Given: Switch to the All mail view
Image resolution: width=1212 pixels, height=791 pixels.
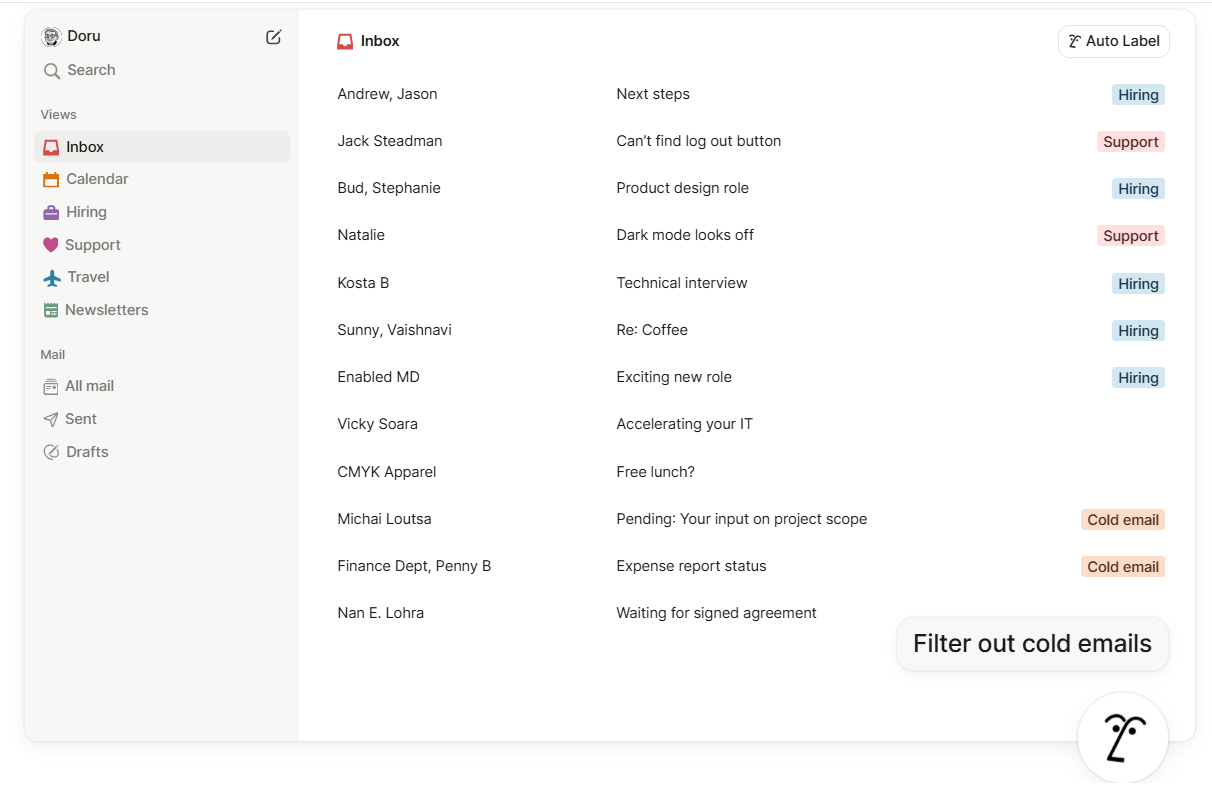Looking at the screenshot, I should pyautogui.click(x=88, y=385).
